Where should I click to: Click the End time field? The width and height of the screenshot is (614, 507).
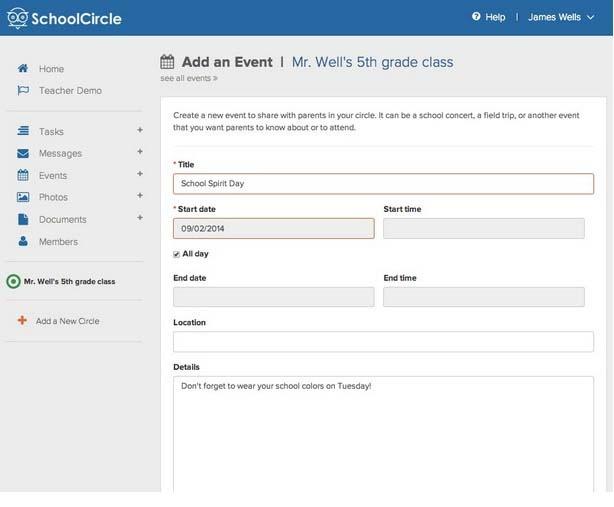(484, 297)
